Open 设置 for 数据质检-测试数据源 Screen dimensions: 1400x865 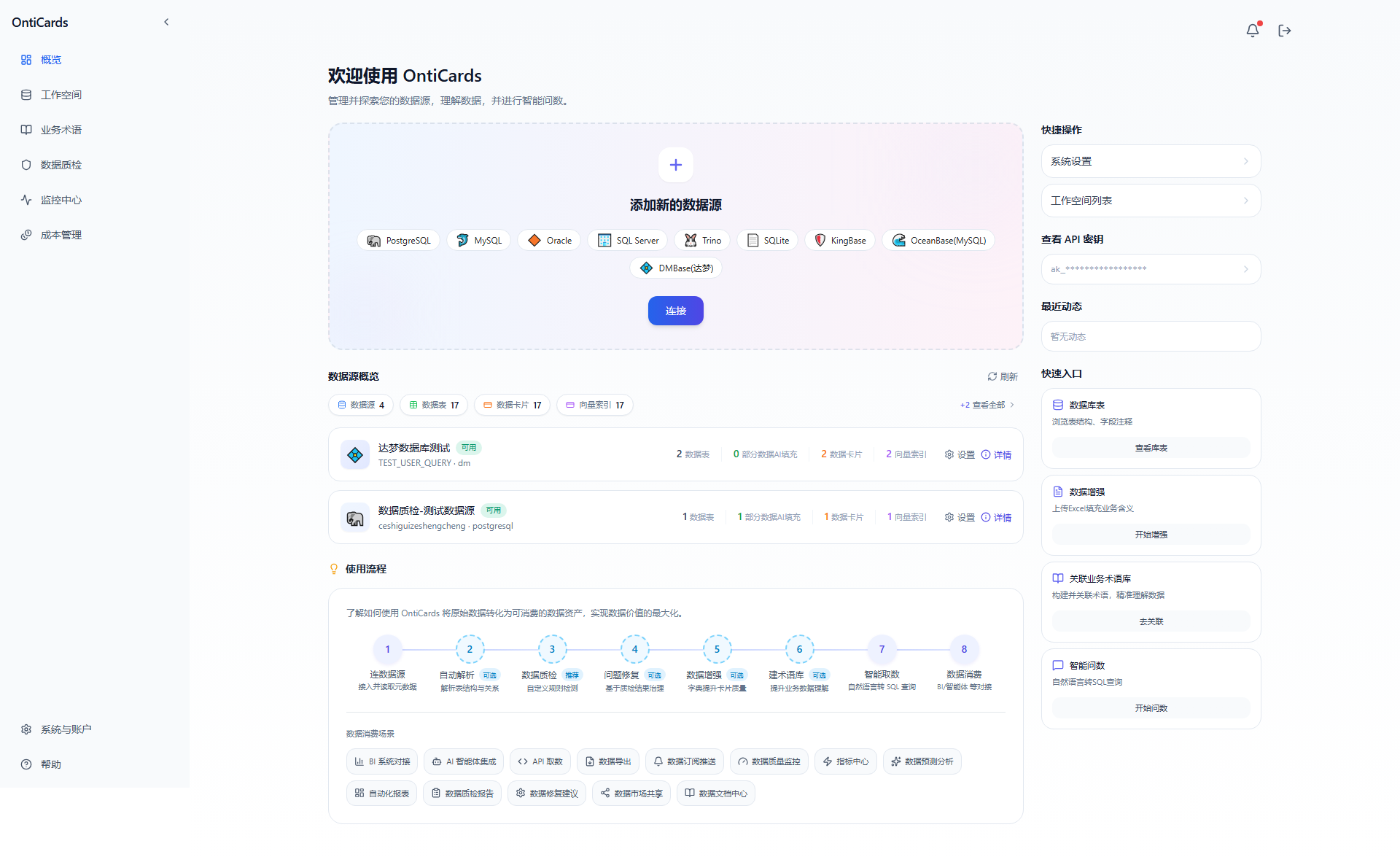(x=960, y=517)
